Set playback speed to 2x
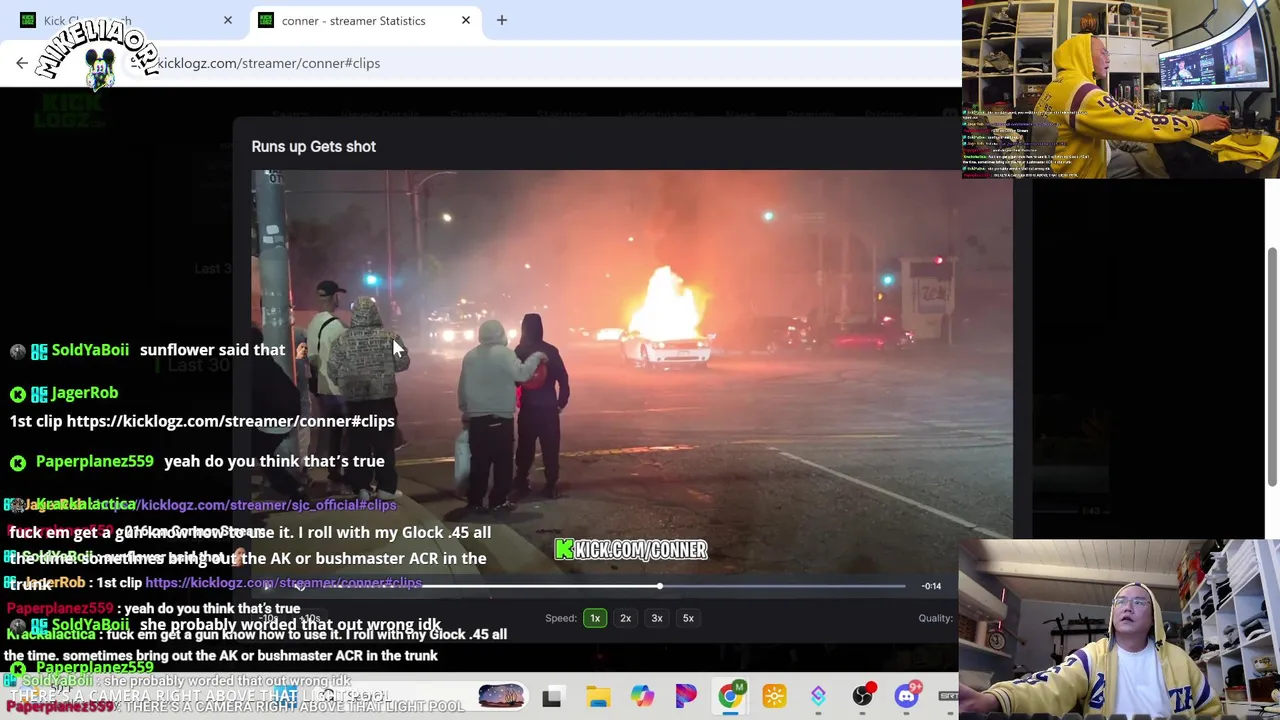Screen dimensions: 1280x720 tap(626, 618)
